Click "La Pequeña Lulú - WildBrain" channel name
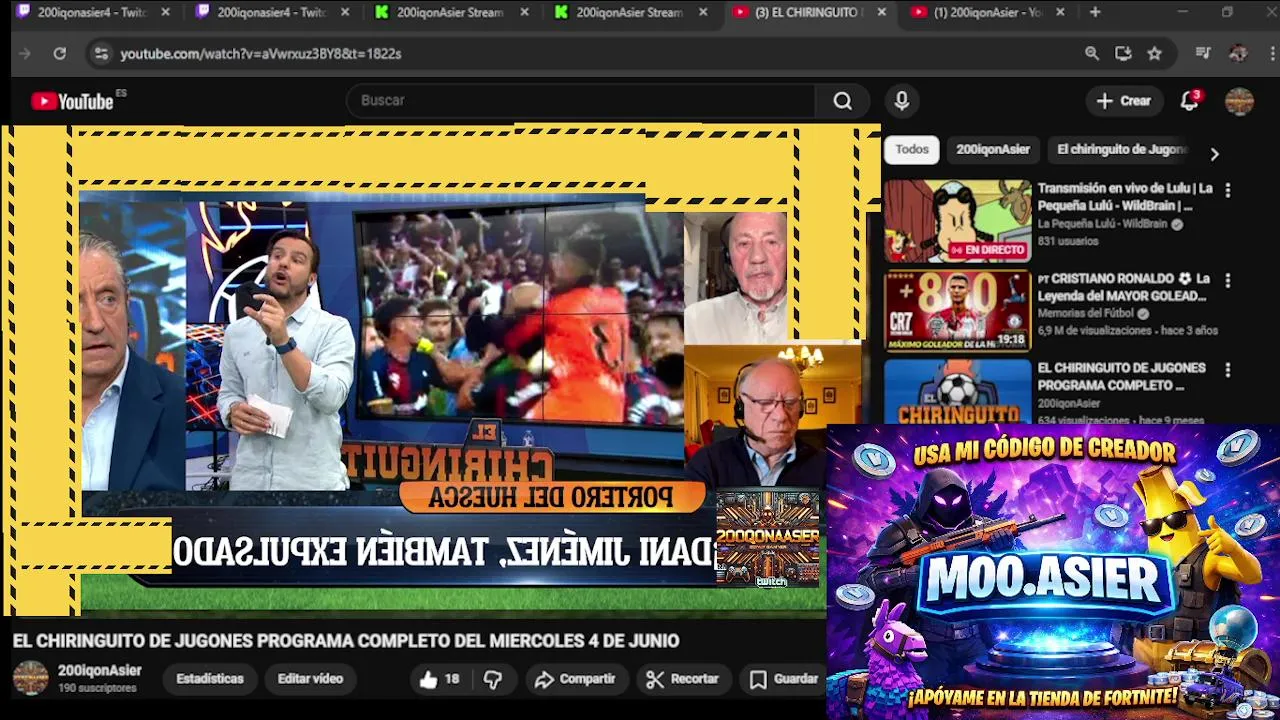The height and width of the screenshot is (720, 1280). pyautogui.click(x=1102, y=224)
